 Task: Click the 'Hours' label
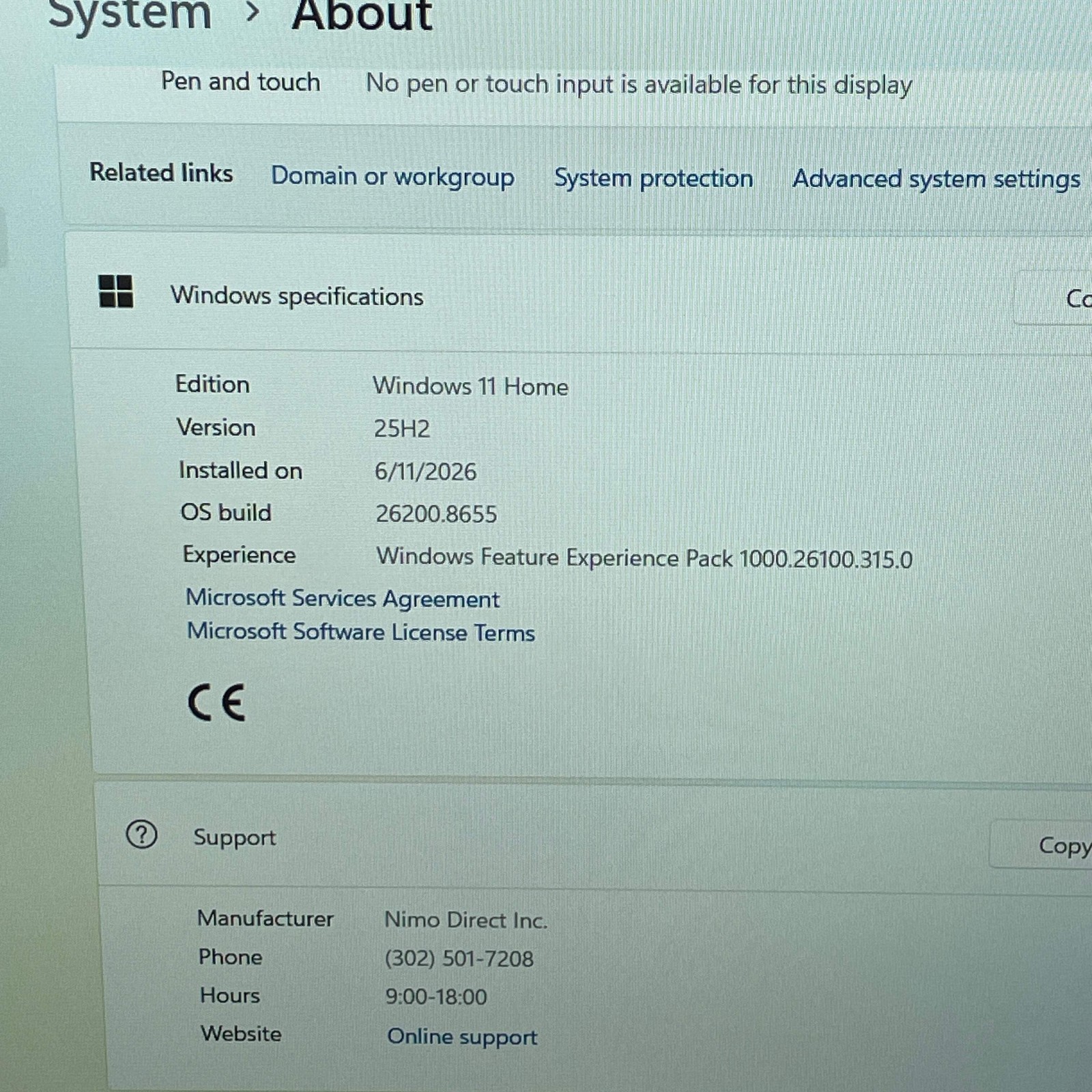click(x=230, y=995)
